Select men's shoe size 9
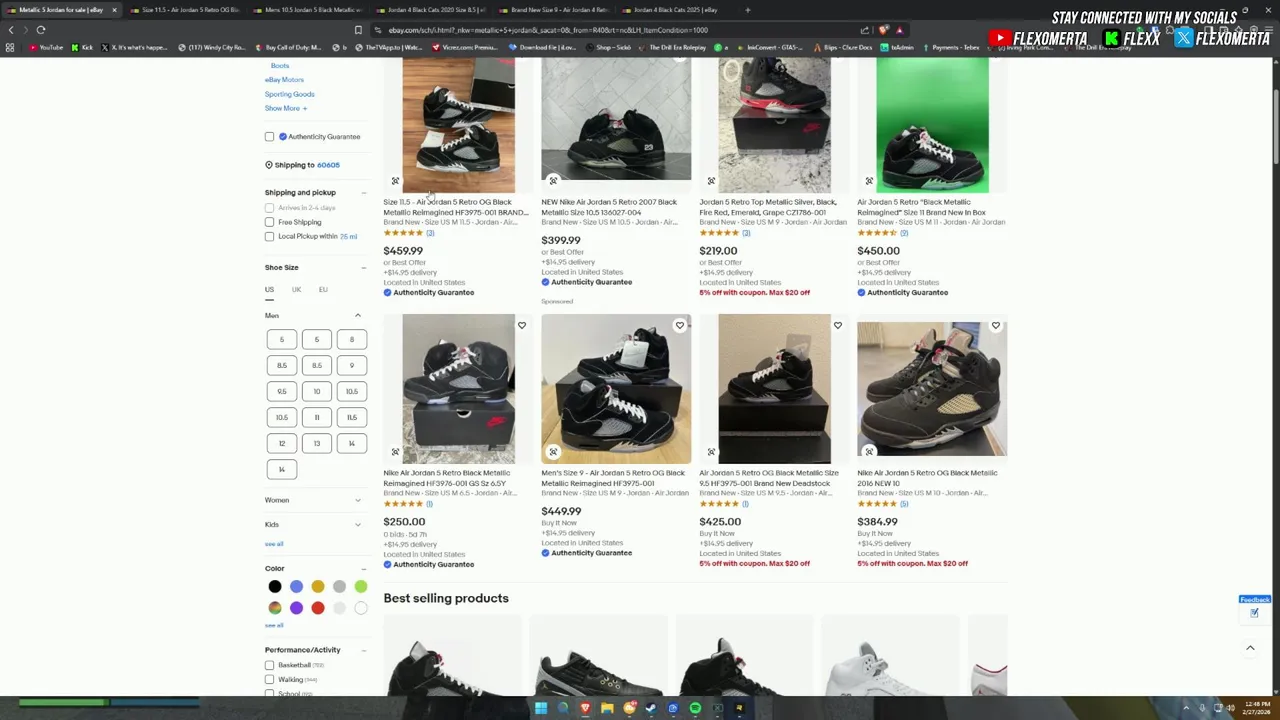This screenshot has width=1280, height=720. (351, 366)
